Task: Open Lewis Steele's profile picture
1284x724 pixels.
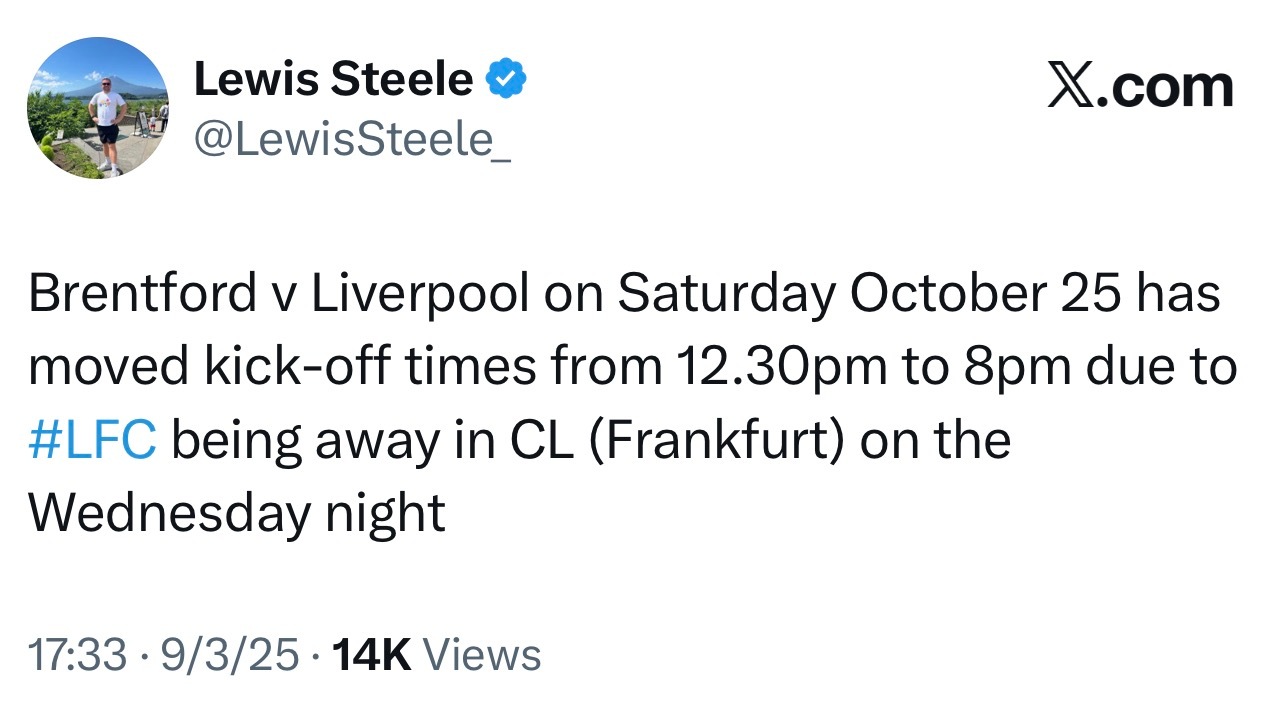Action: click(x=98, y=110)
